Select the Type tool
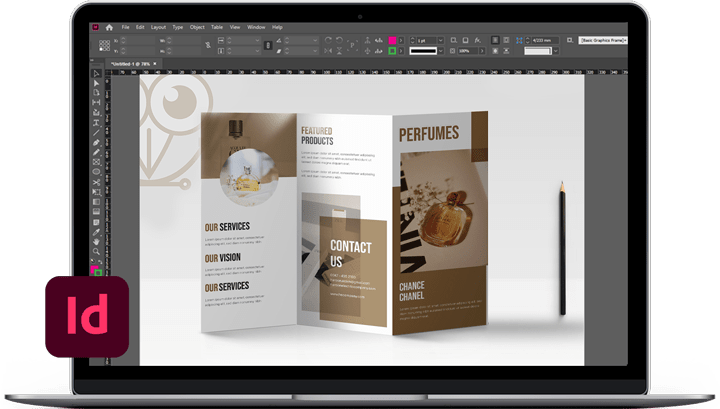720x409 pixels. coord(96,123)
